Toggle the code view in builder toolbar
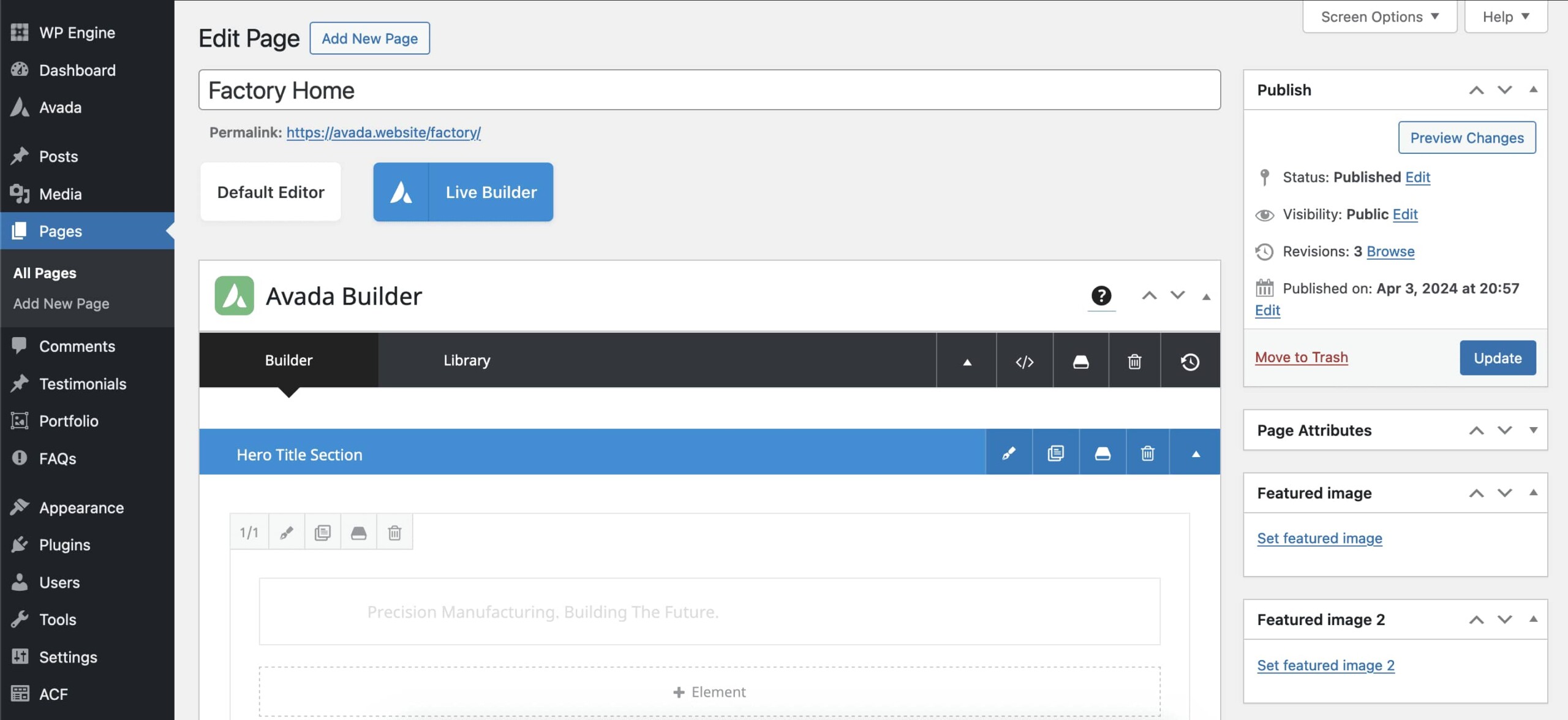Viewport: 1568px width, 720px height. tap(1025, 361)
